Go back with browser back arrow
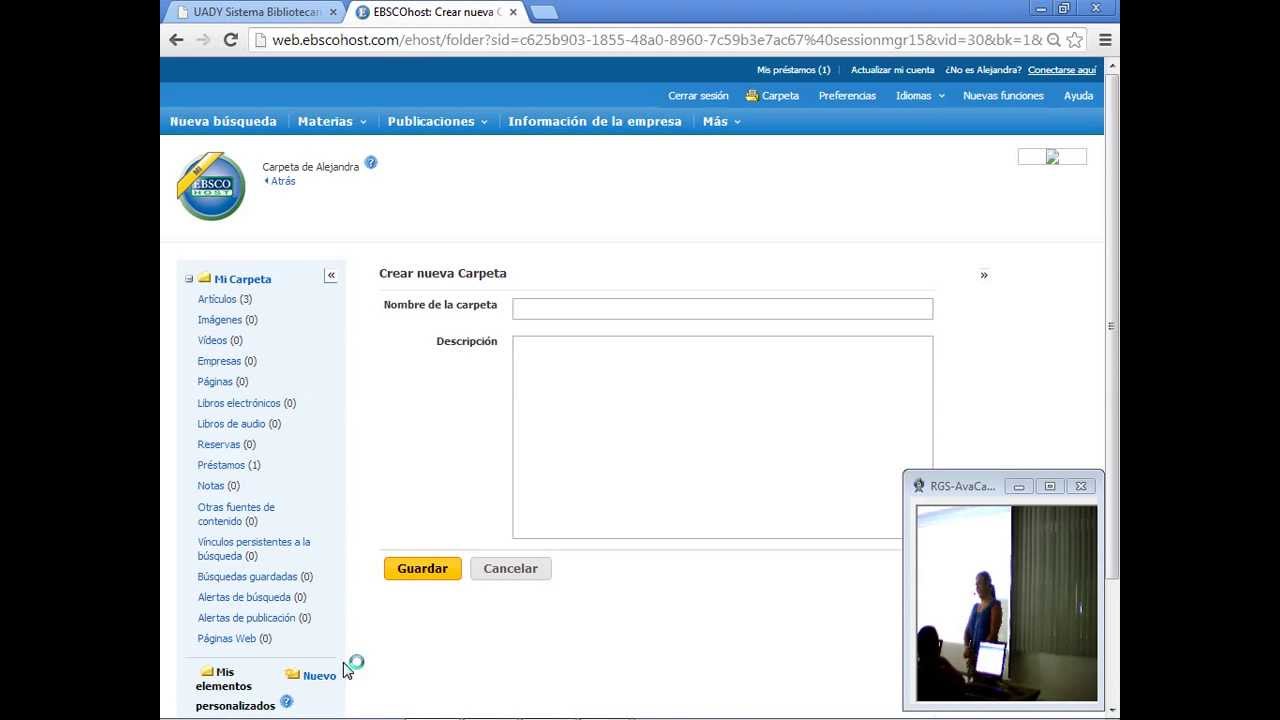The image size is (1280, 720). pyautogui.click(x=176, y=40)
